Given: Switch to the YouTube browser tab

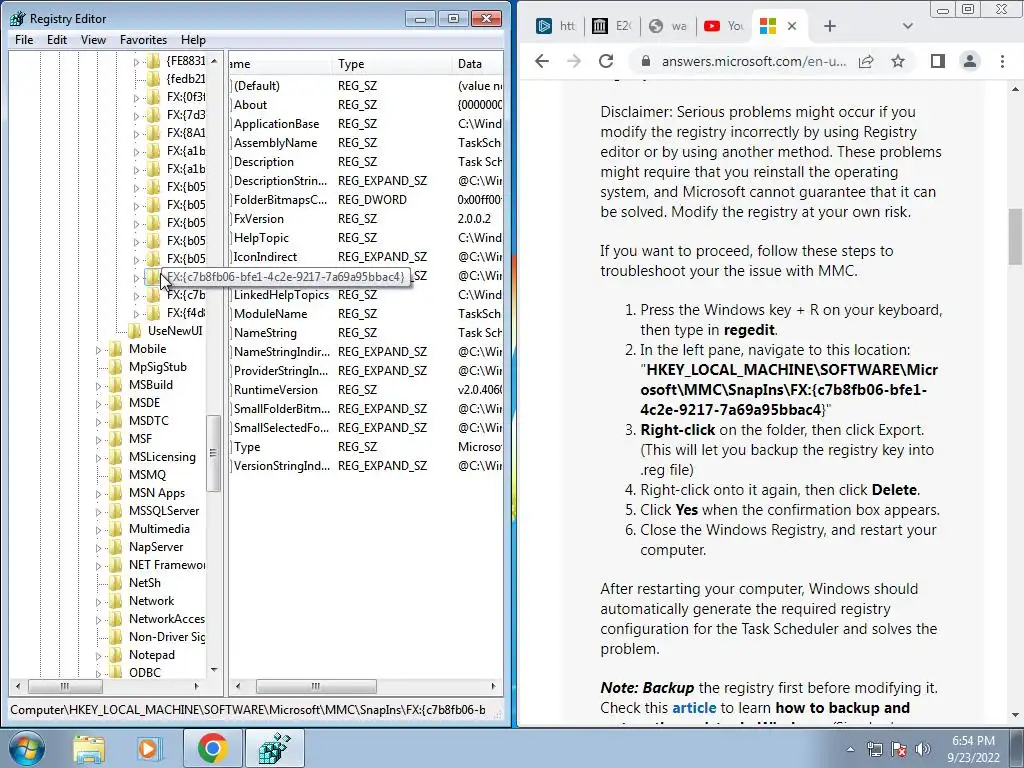Looking at the screenshot, I should tap(724, 26).
